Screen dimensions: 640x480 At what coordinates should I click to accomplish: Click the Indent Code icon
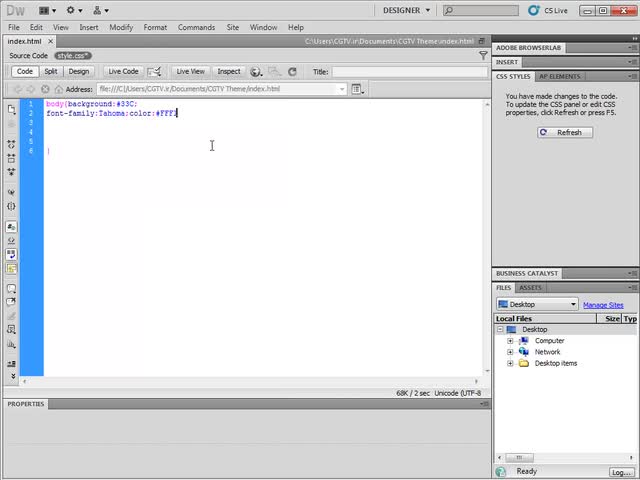11,363
